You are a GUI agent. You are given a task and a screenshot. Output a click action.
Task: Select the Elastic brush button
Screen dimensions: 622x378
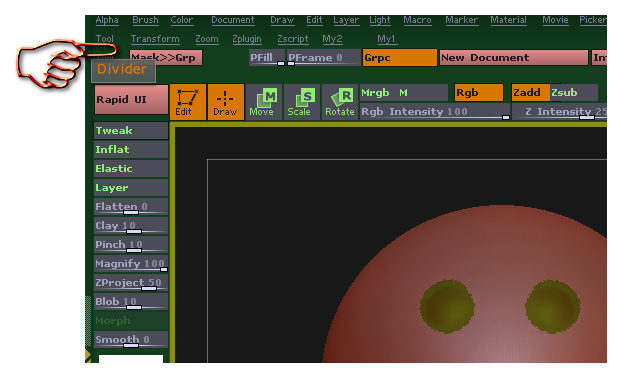coord(131,169)
